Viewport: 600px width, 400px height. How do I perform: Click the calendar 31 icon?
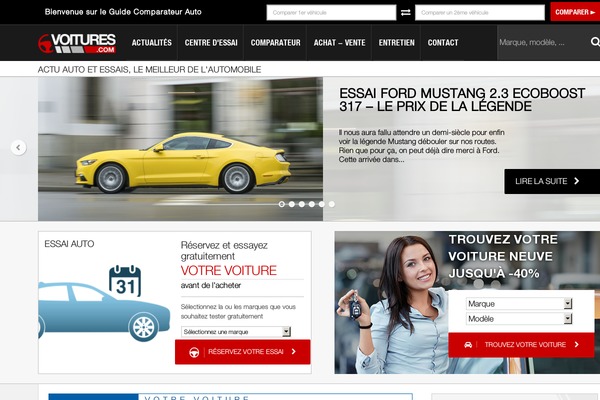pyautogui.click(x=125, y=281)
